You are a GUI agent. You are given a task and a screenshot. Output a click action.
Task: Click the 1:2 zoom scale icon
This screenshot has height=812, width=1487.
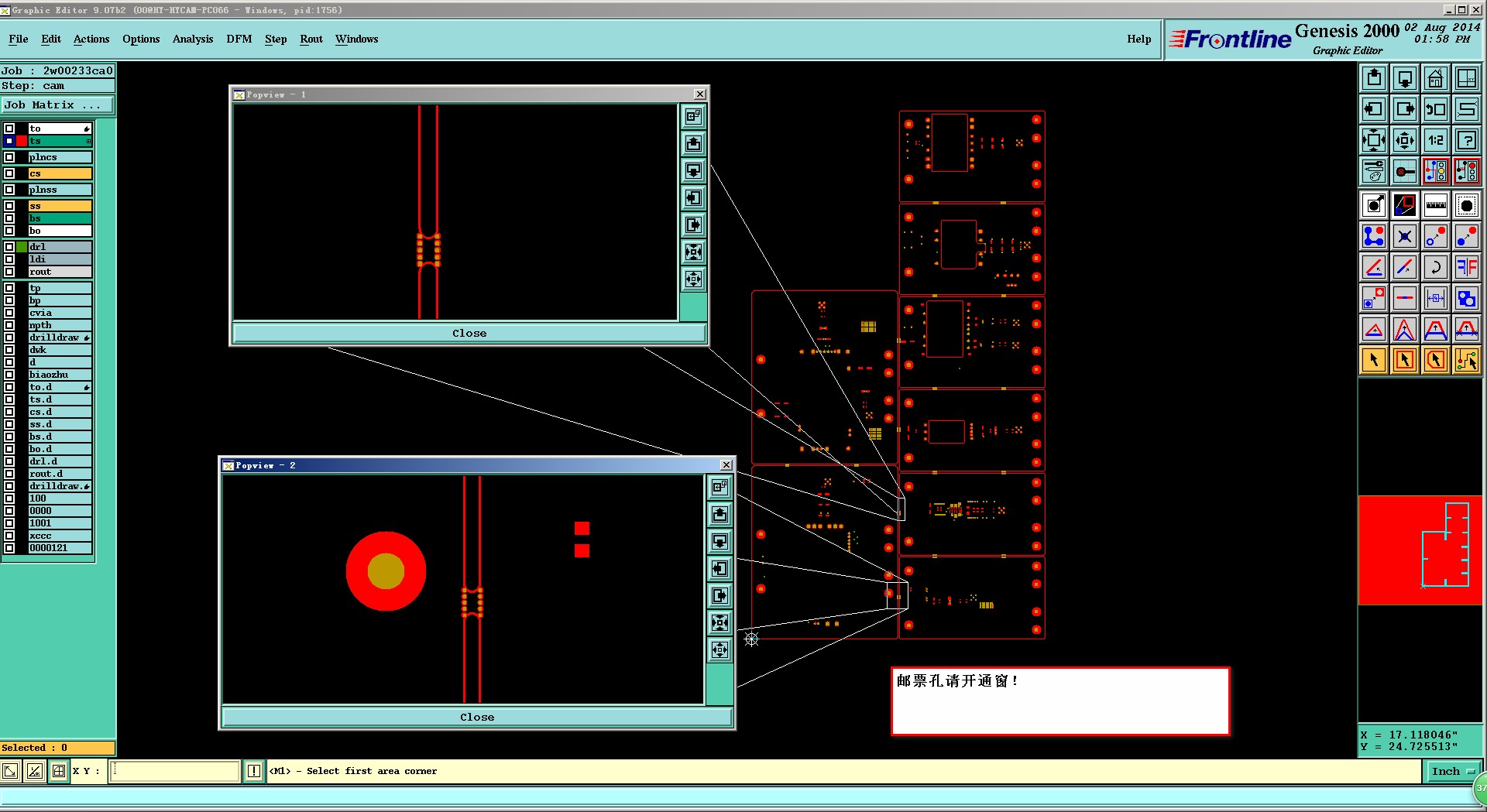pos(1436,140)
